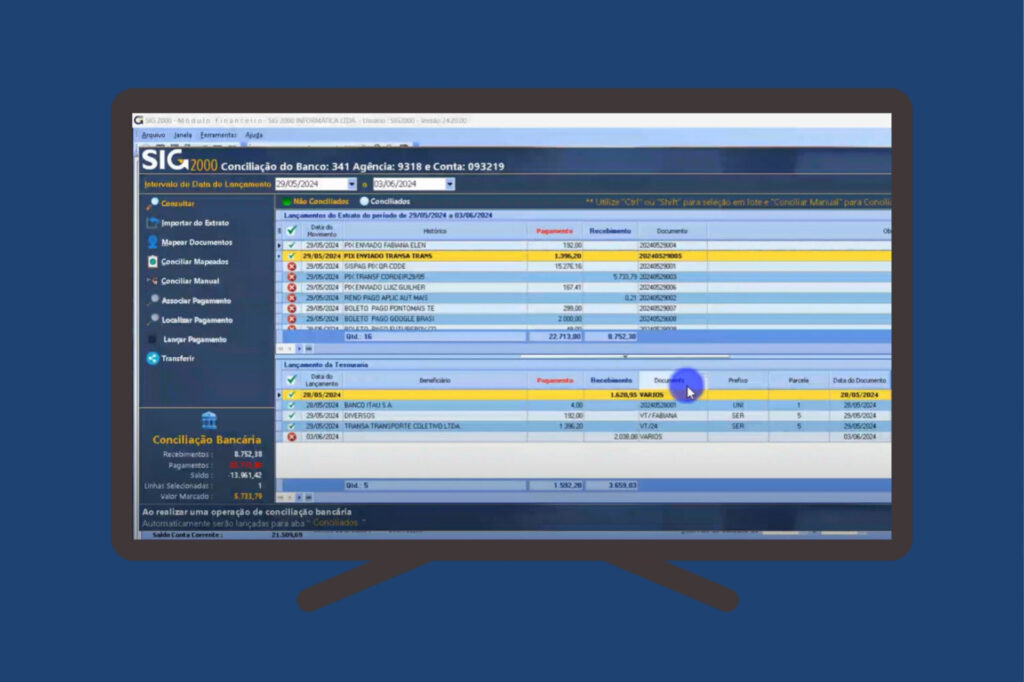Click the red X icon on BOLETO PAGO PONTOMAIS TE row
The height and width of the screenshot is (682, 1024).
click(x=292, y=308)
